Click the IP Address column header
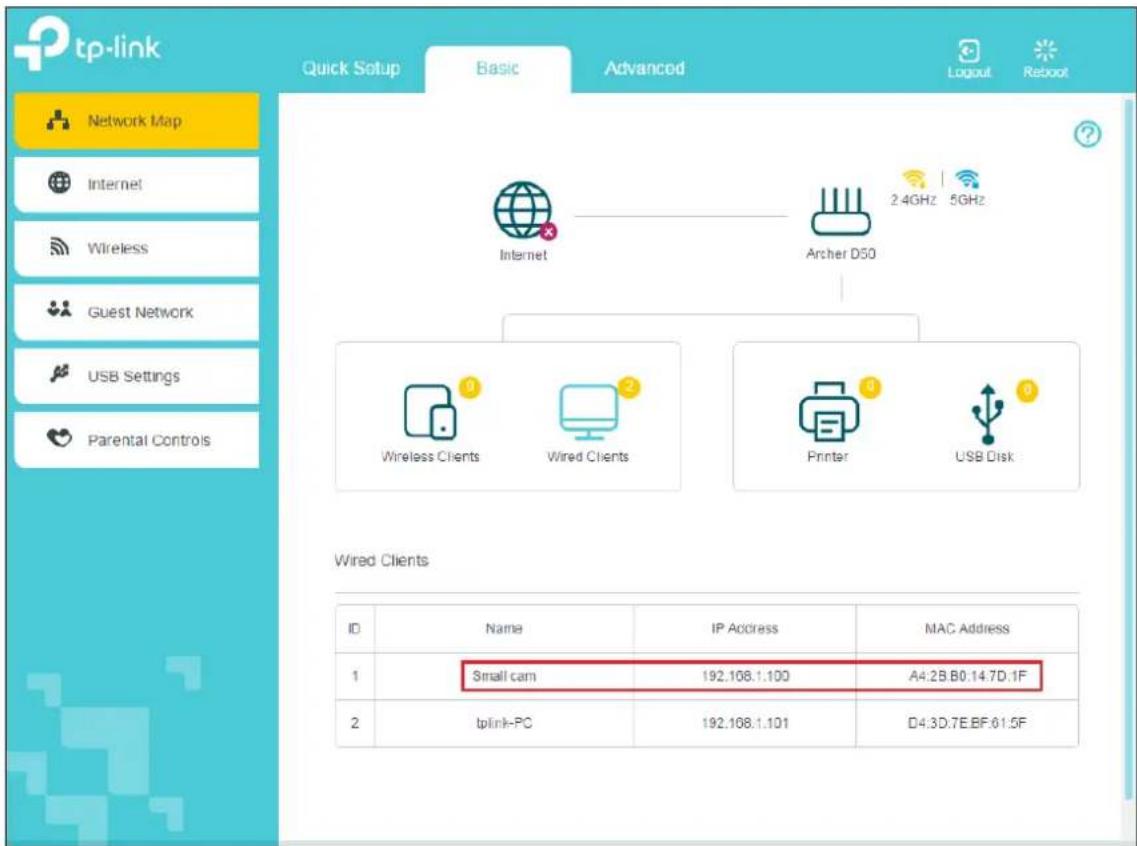 coord(745,629)
